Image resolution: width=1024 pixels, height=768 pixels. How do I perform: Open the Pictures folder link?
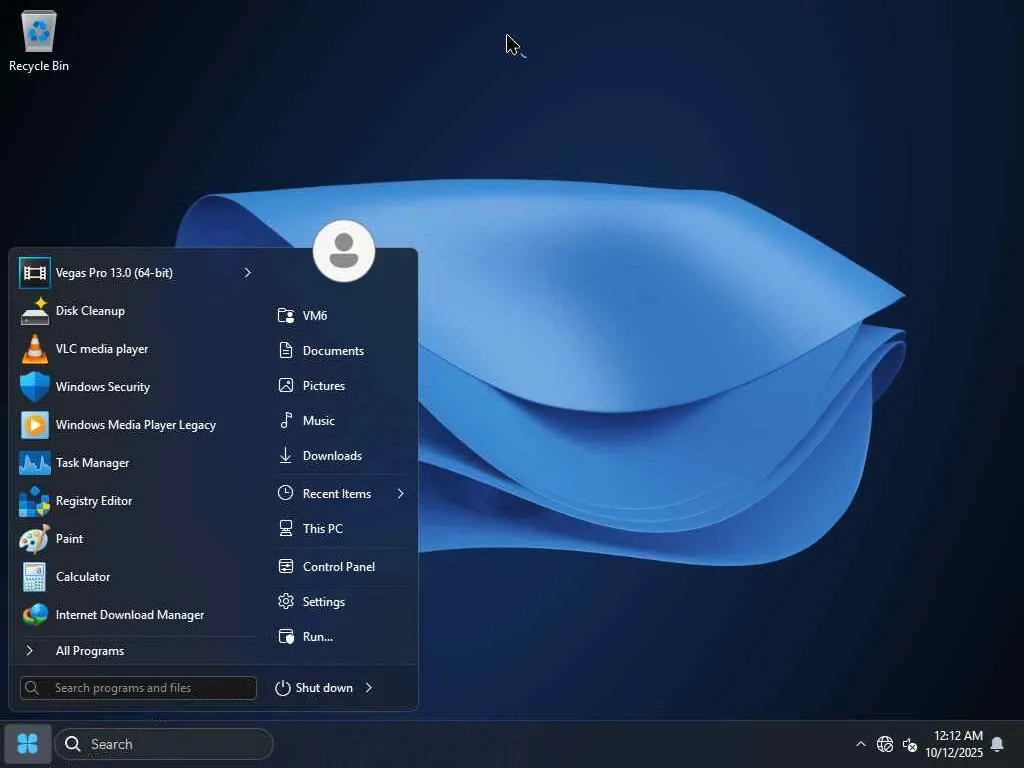click(x=340, y=386)
